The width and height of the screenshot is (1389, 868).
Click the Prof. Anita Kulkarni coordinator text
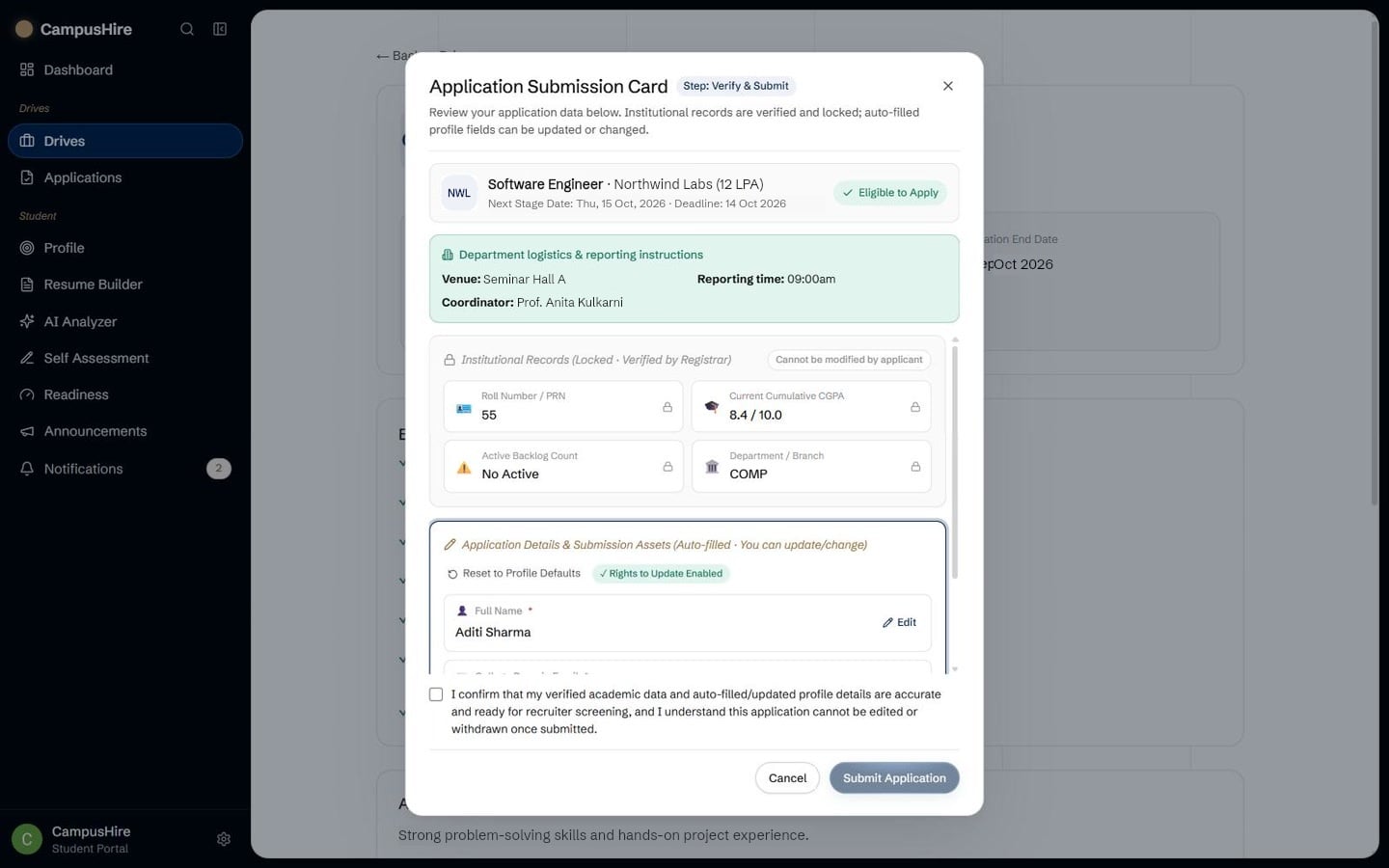point(570,303)
